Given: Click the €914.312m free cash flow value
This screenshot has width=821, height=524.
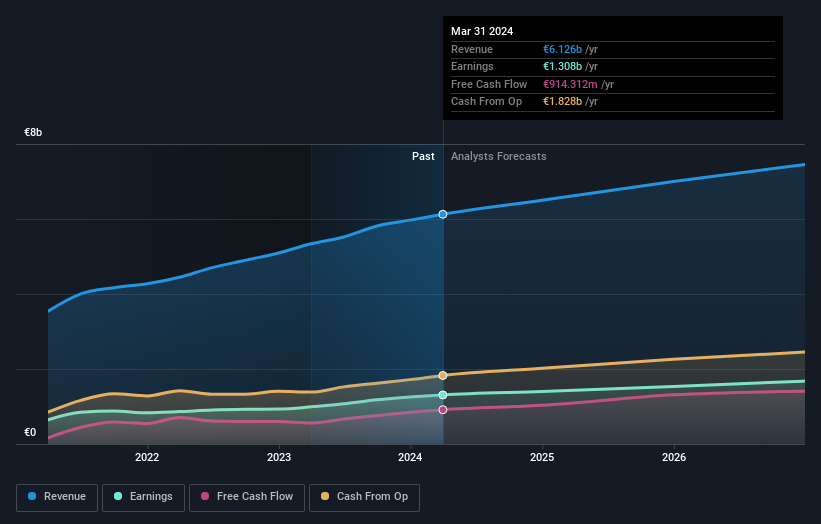Looking at the screenshot, I should tap(570, 84).
